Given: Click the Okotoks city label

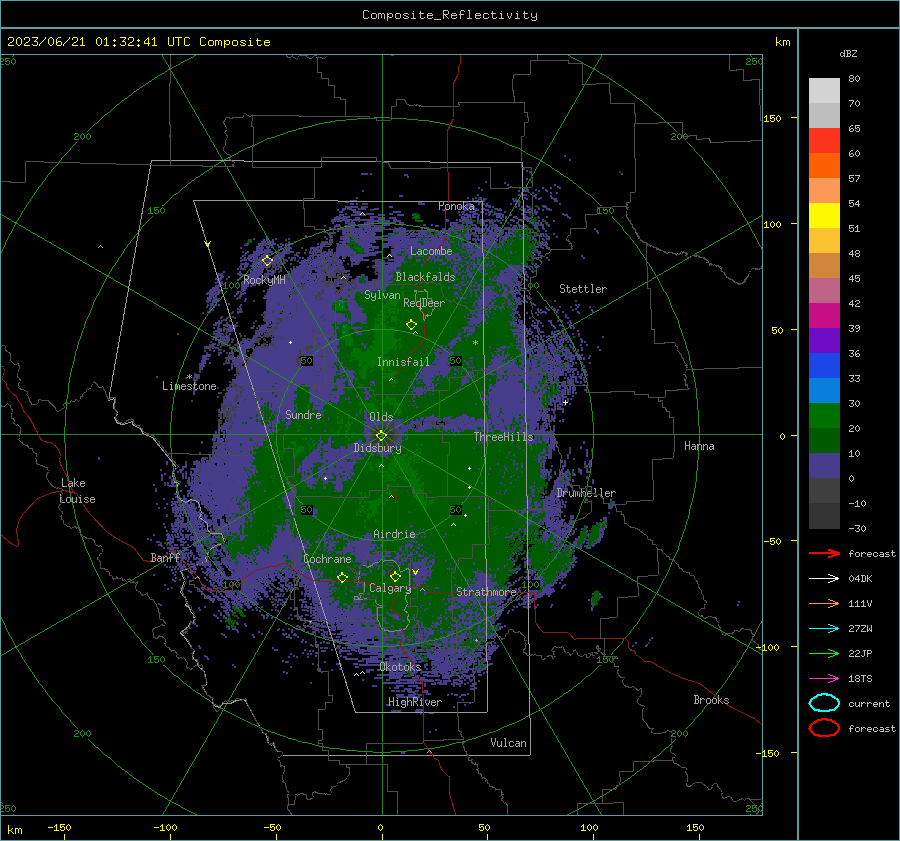Looking at the screenshot, I should 401,667.
